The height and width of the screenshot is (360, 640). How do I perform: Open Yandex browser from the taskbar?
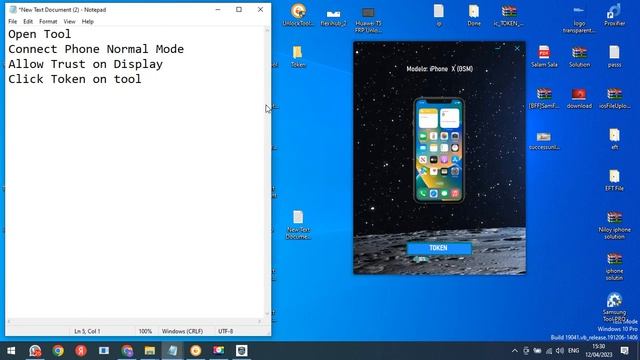(81, 351)
